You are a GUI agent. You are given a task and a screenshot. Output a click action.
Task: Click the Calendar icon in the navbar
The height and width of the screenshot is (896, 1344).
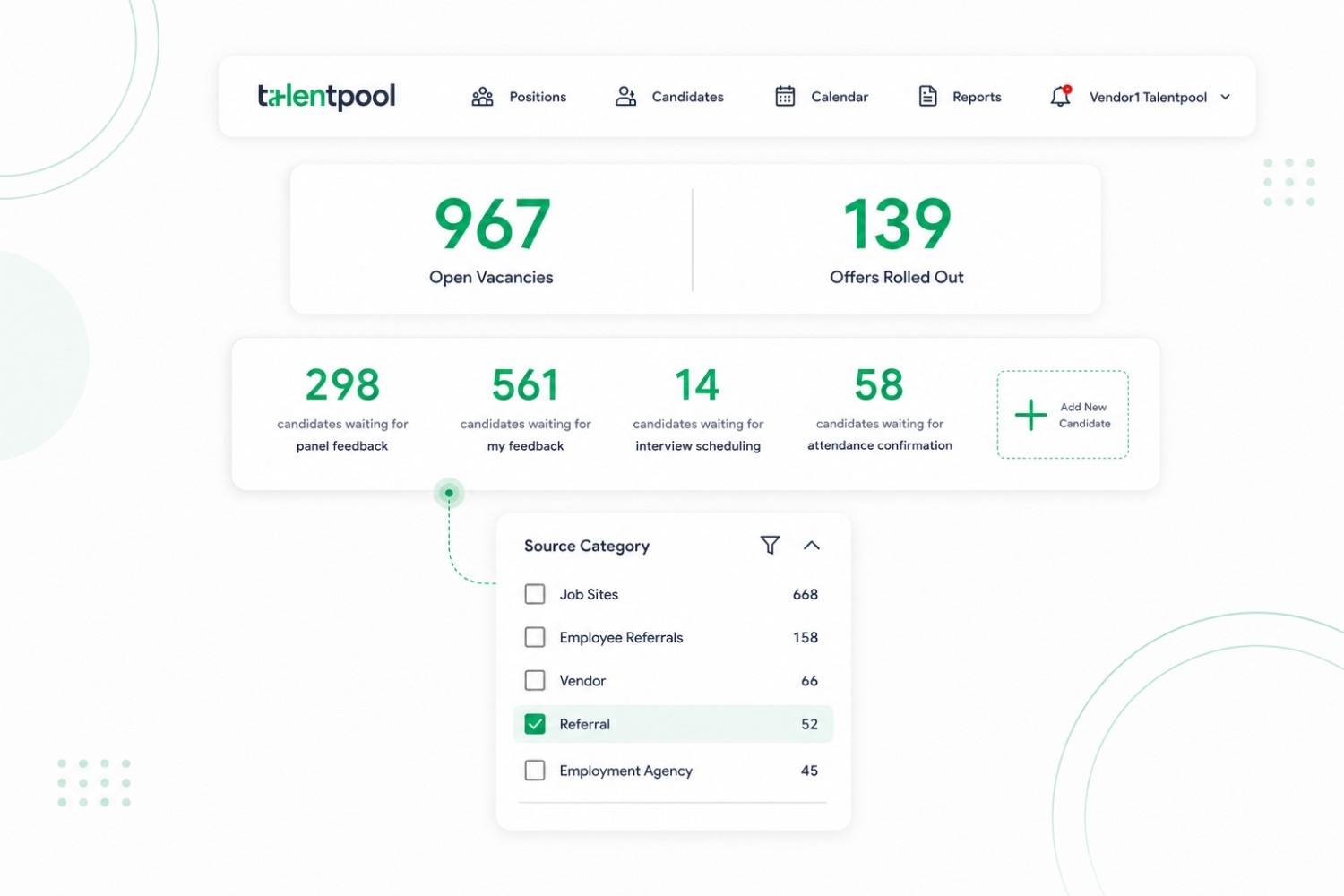point(785,96)
